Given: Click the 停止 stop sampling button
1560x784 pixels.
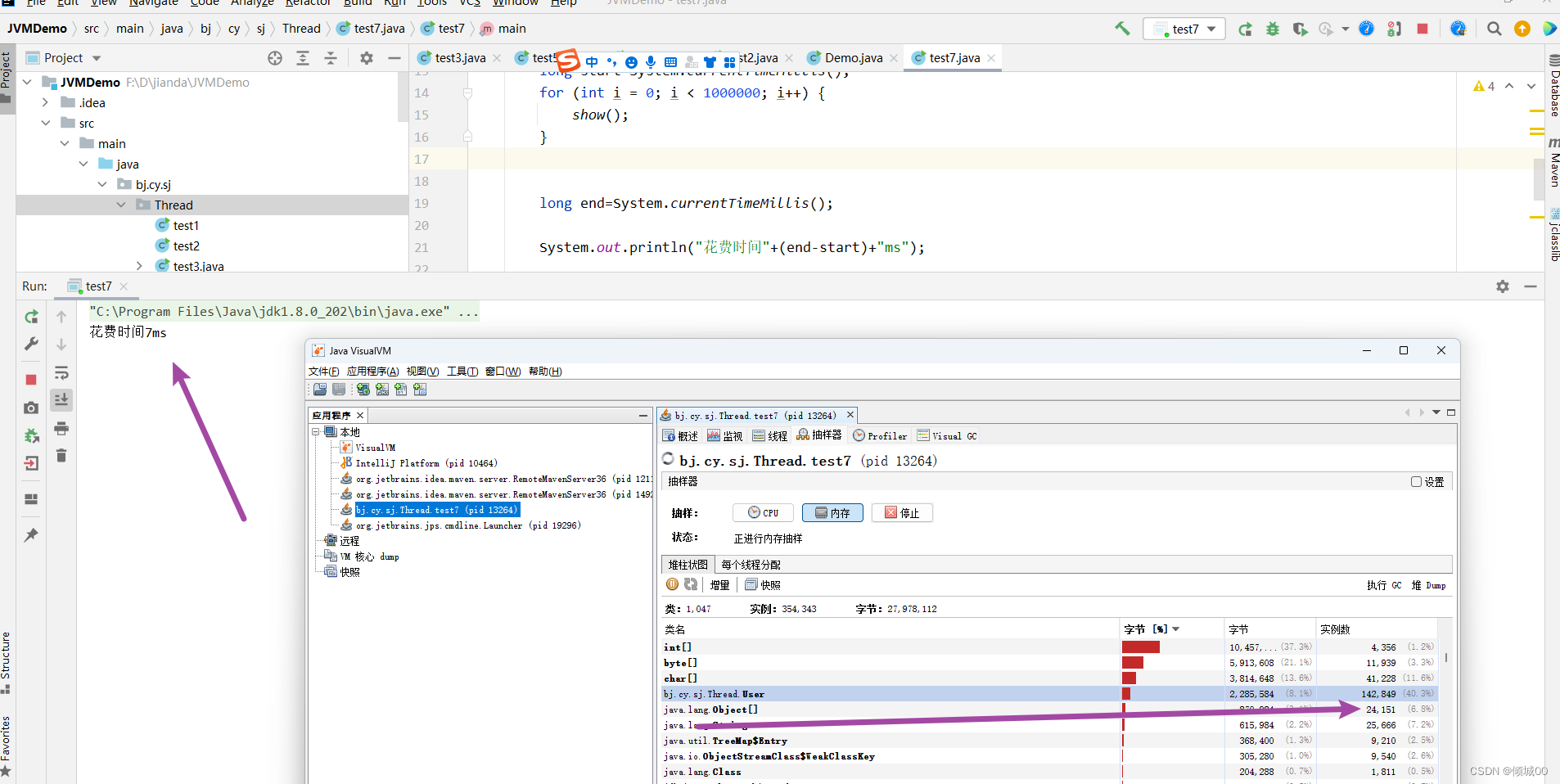Looking at the screenshot, I should (x=902, y=513).
